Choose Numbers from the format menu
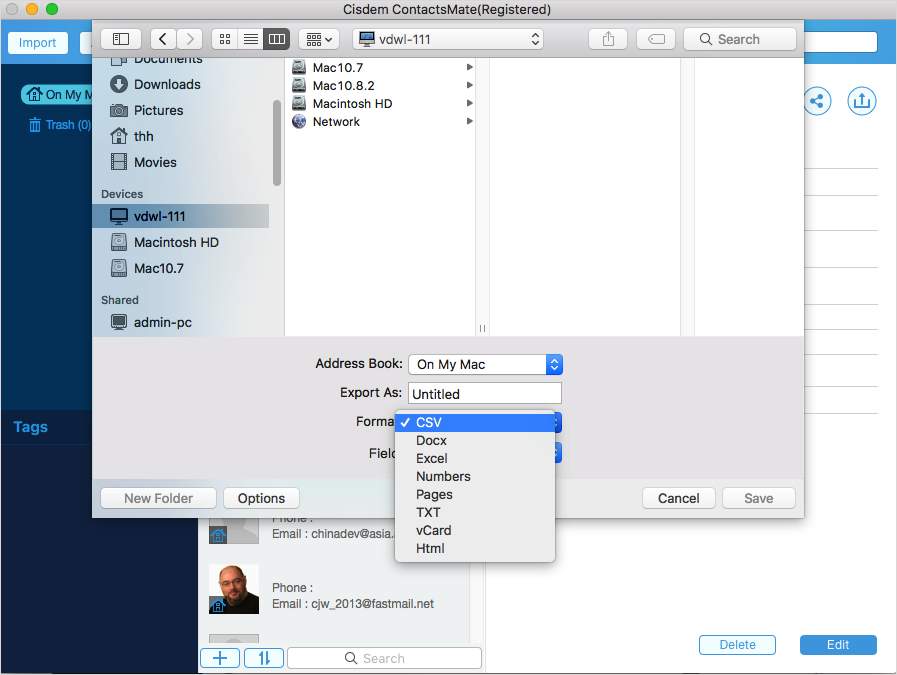897x675 pixels. [x=475, y=477]
